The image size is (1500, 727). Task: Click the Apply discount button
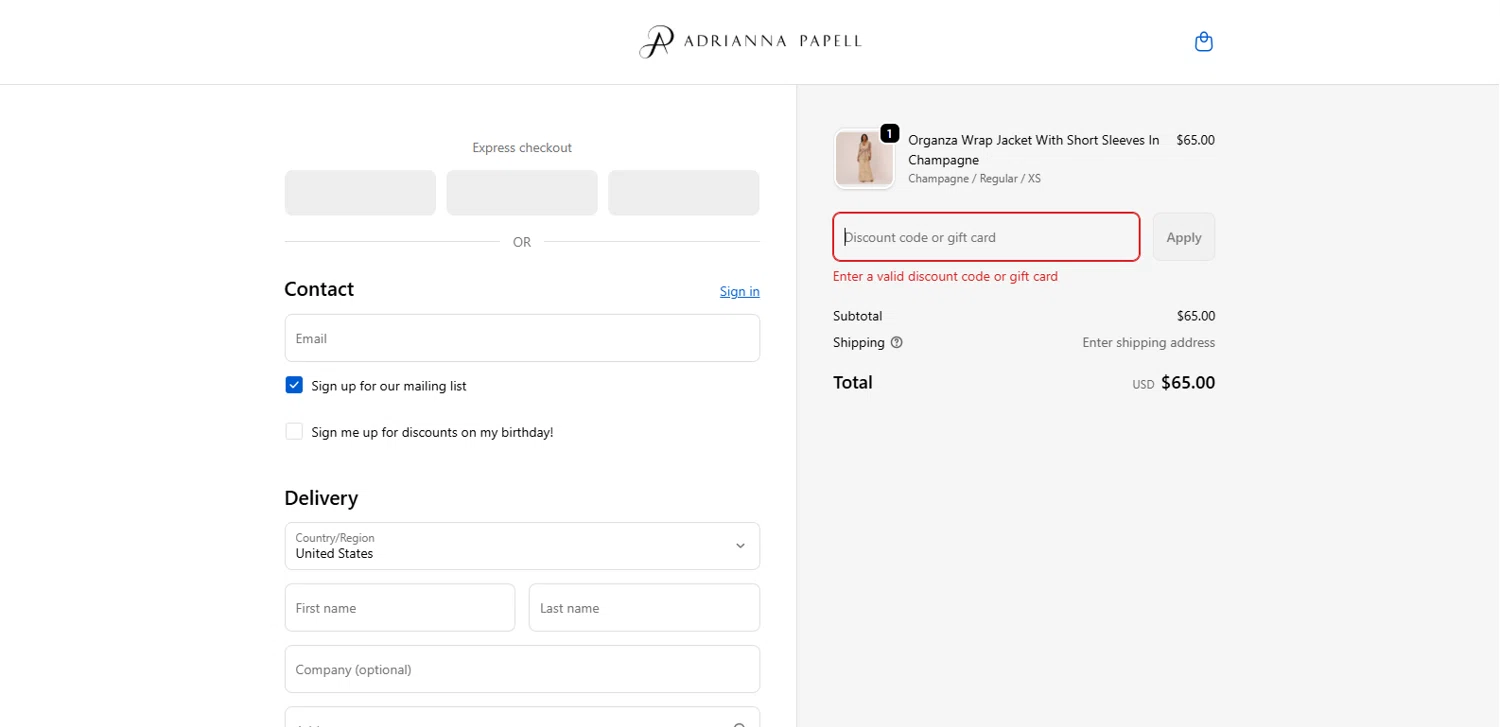(1184, 237)
